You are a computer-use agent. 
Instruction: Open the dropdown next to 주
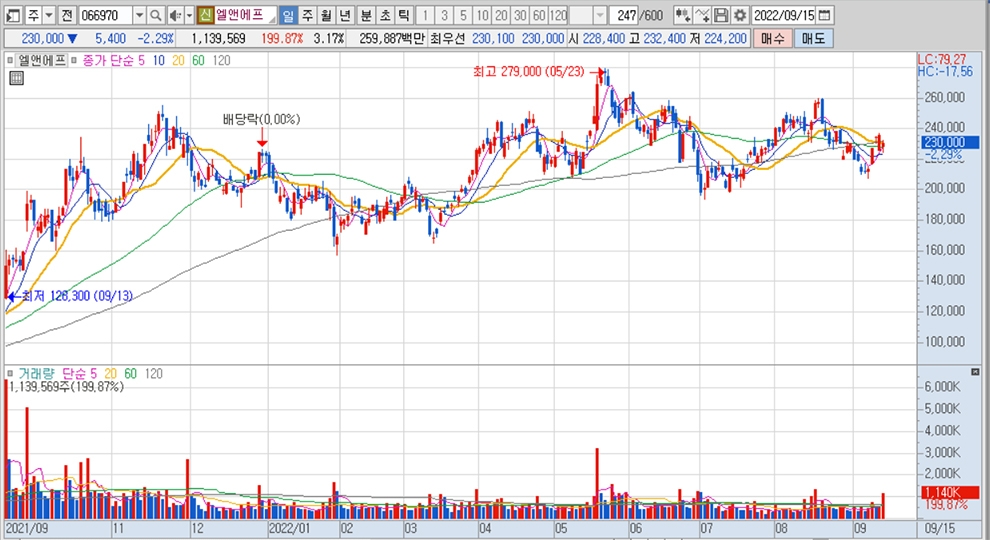49,16
